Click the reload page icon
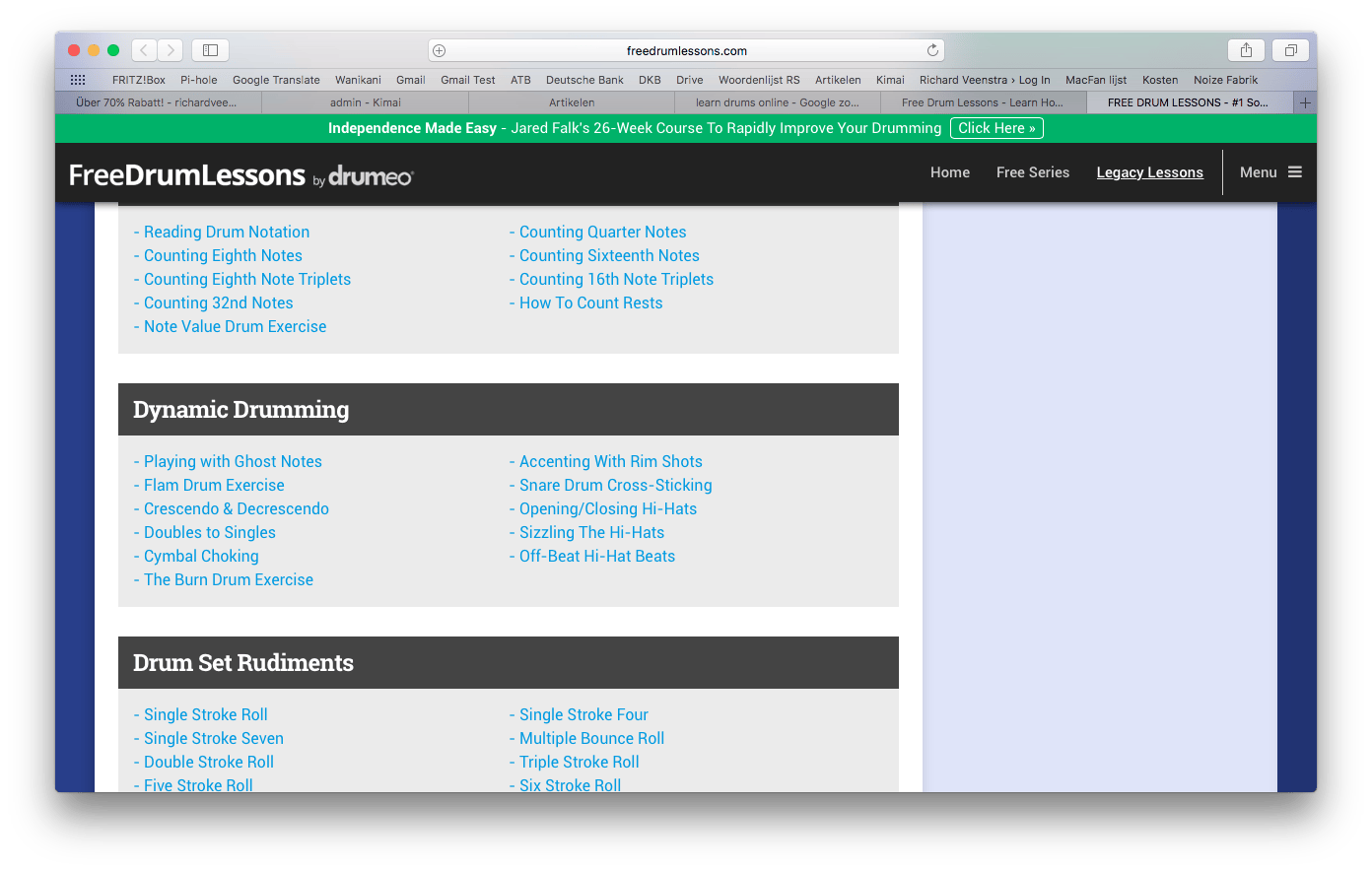This screenshot has width=1372, height=871. tap(932, 50)
